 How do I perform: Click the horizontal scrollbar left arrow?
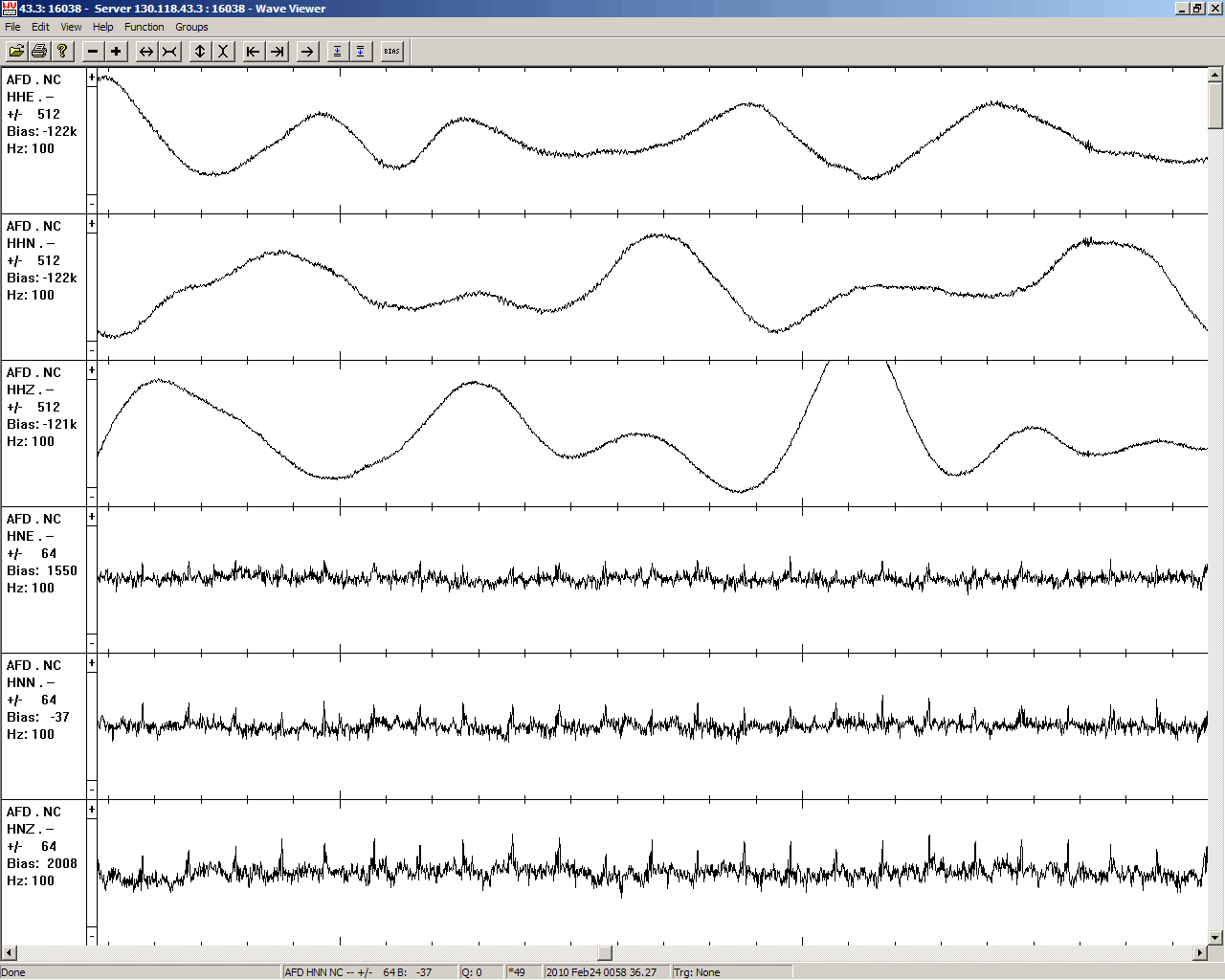(10, 953)
